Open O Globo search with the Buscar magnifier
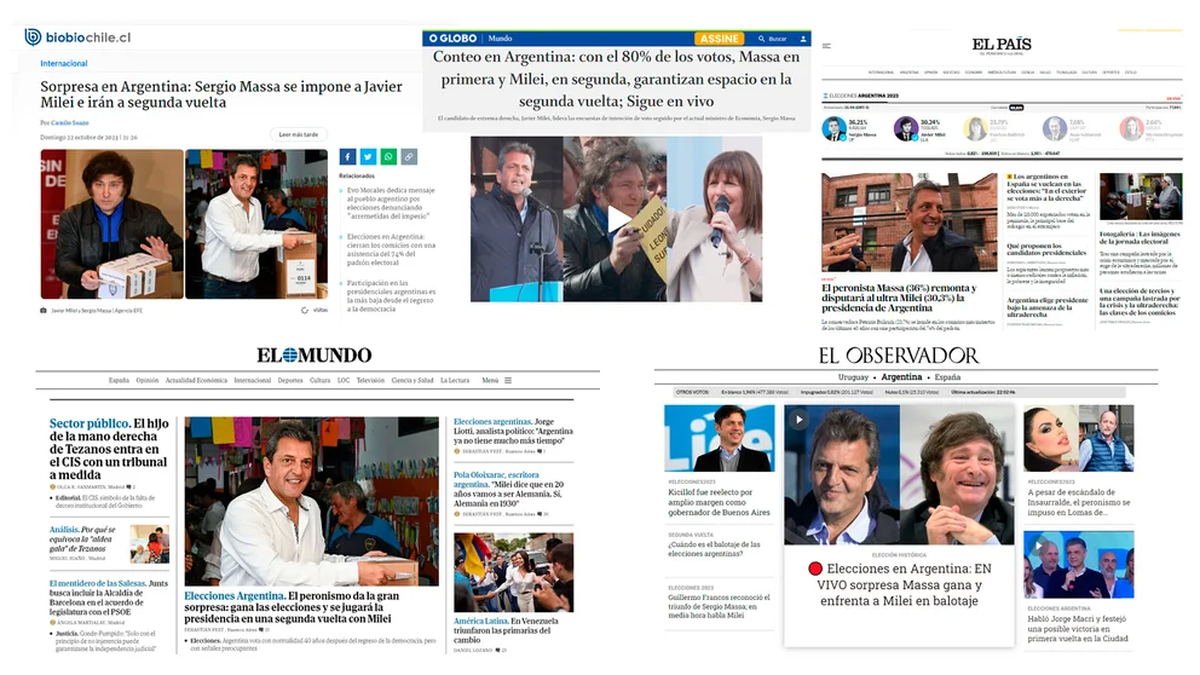Screen dimensions: 1200x675 [x=762, y=38]
